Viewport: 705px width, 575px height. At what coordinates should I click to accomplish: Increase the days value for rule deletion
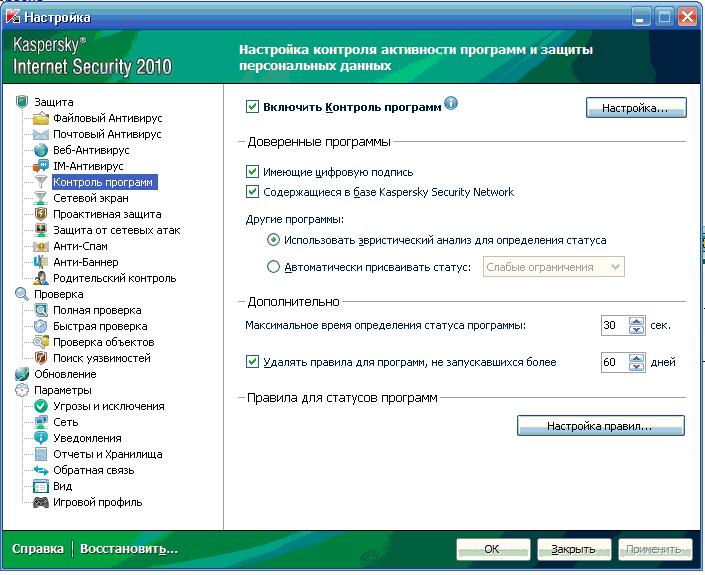click(x=636, y=358)
